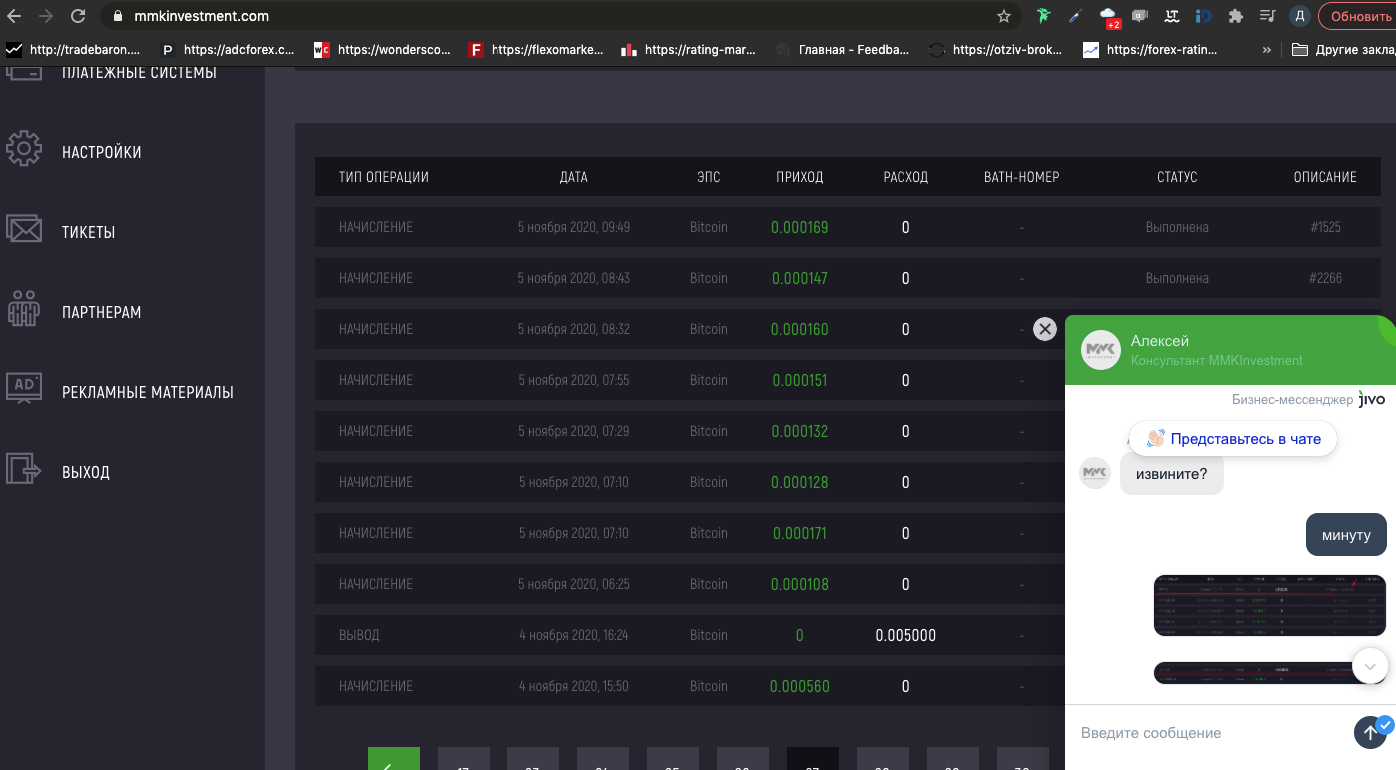Click the Обновить update button

coord(1360,16)
